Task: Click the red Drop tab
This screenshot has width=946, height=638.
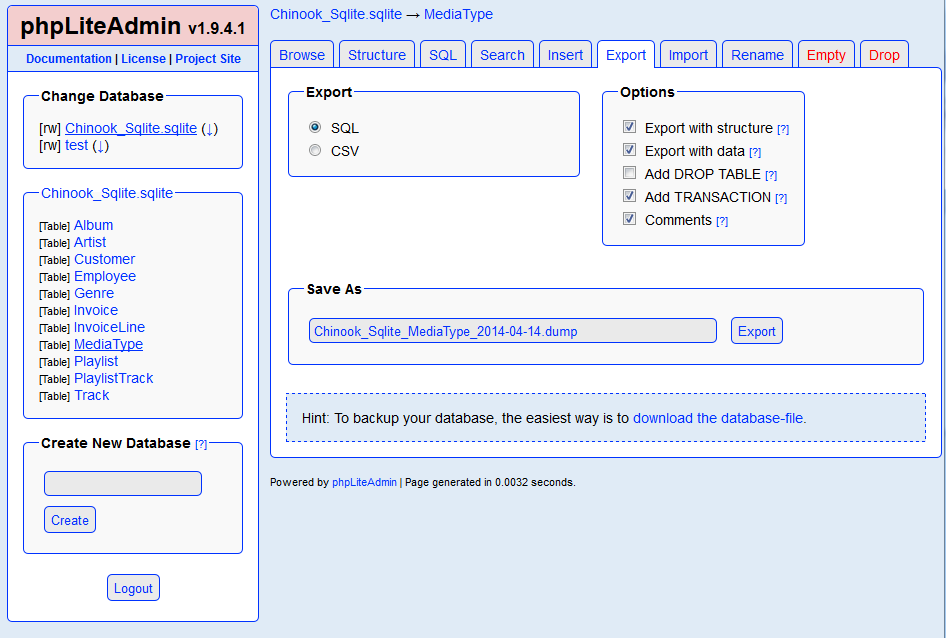Action: (x=884, y=55)
